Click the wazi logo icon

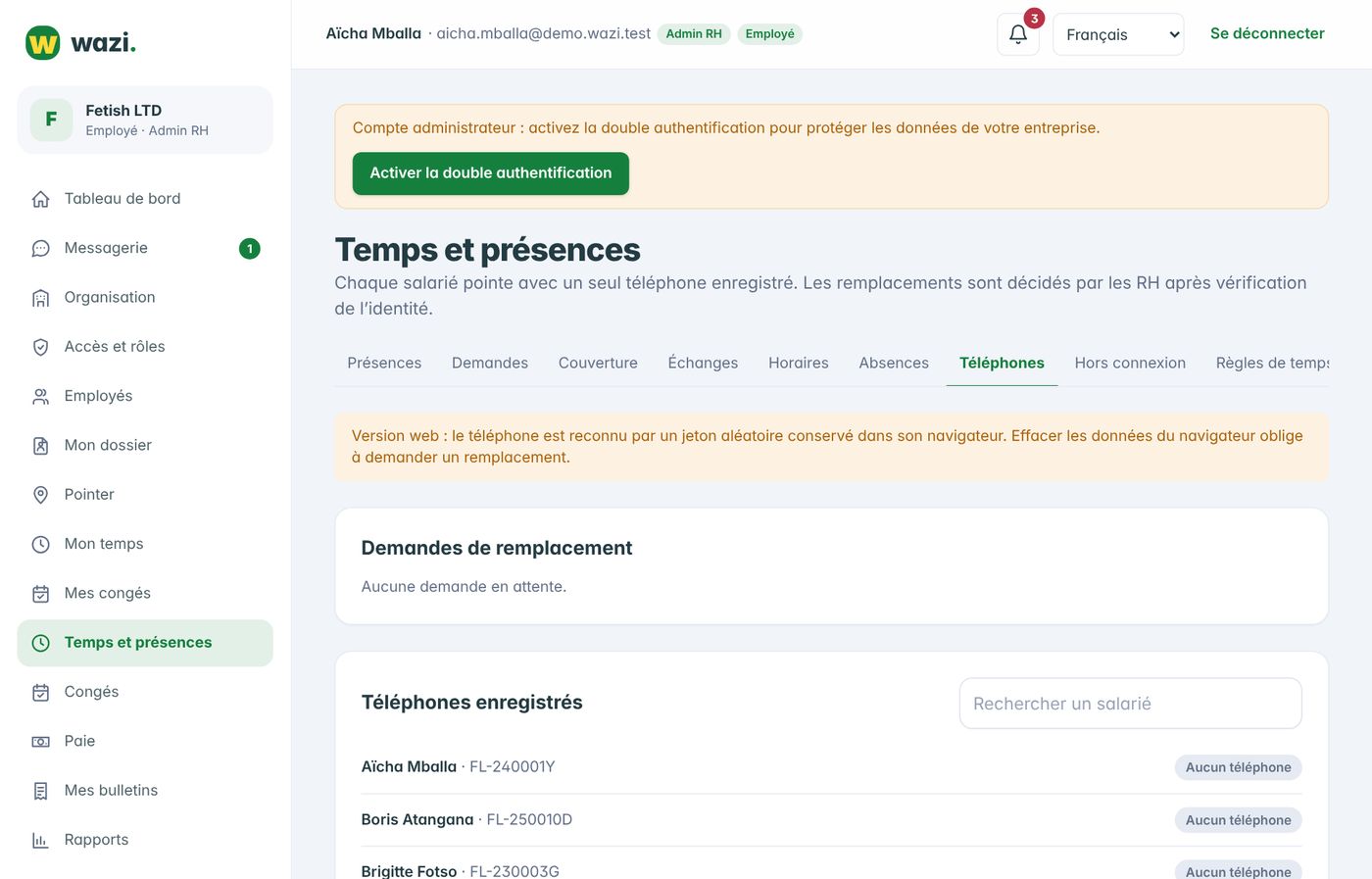point(42,43)
